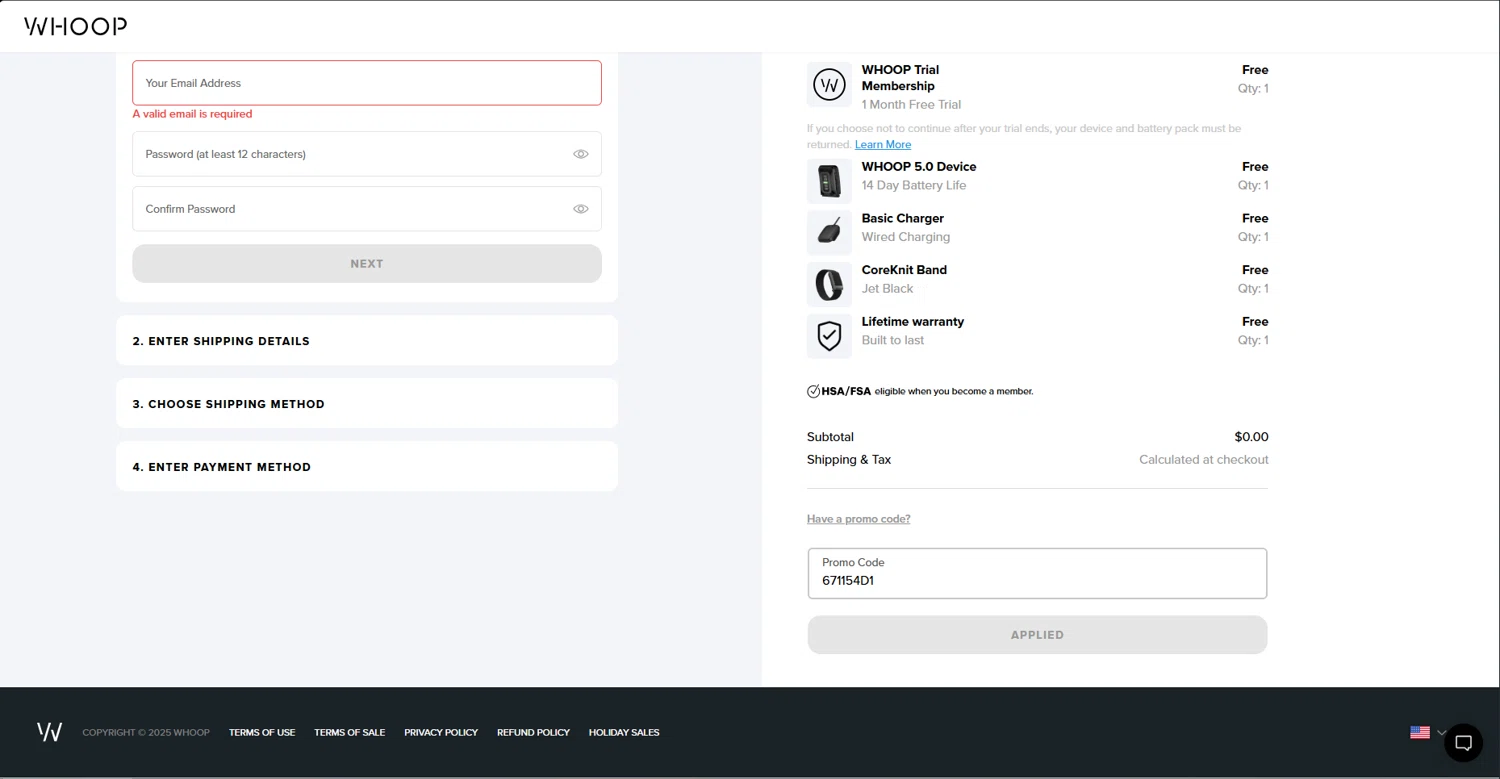Expand the country selector chevron

[1441, 732]
